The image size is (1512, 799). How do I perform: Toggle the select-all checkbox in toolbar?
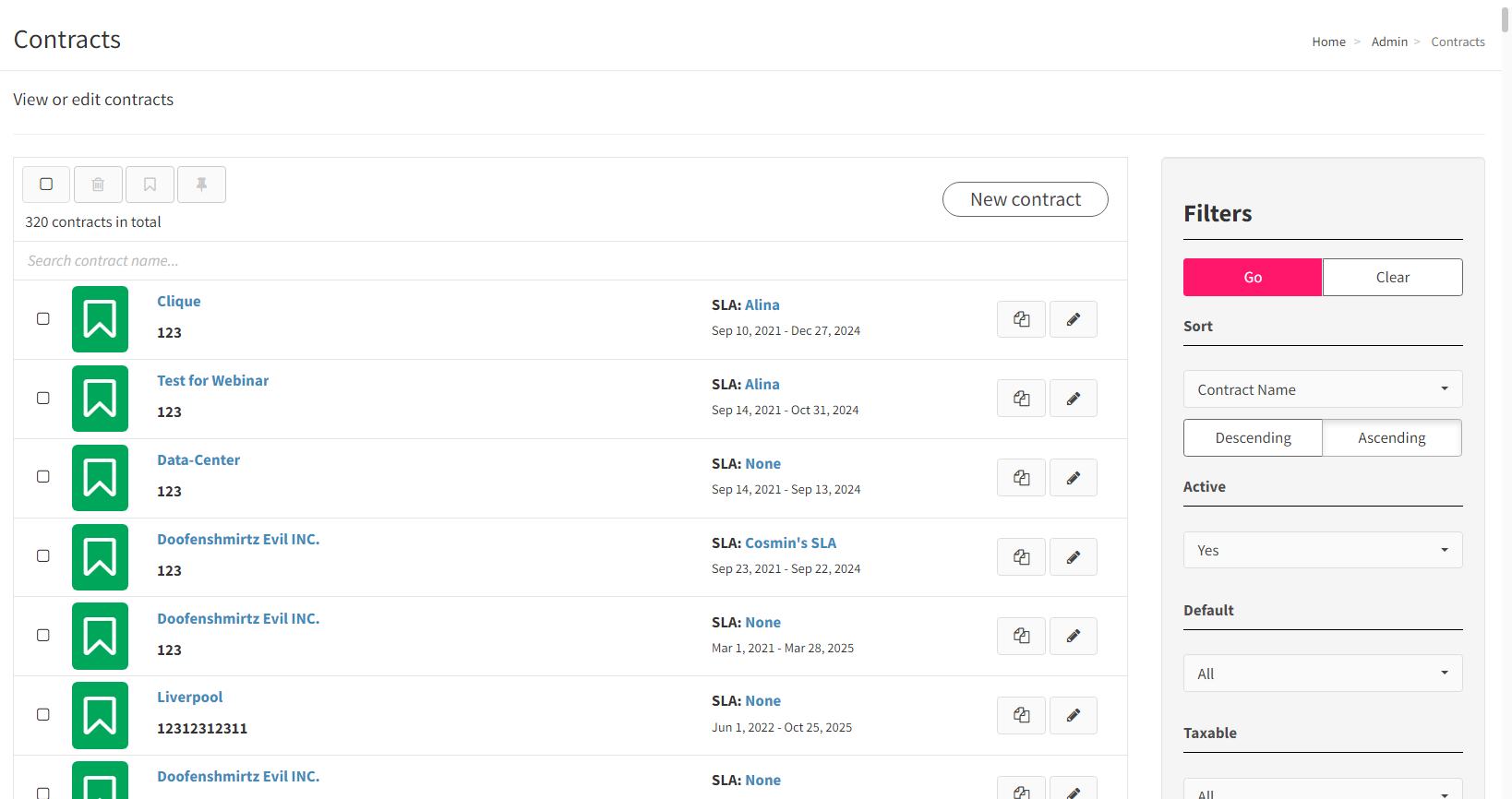(46, 185)
